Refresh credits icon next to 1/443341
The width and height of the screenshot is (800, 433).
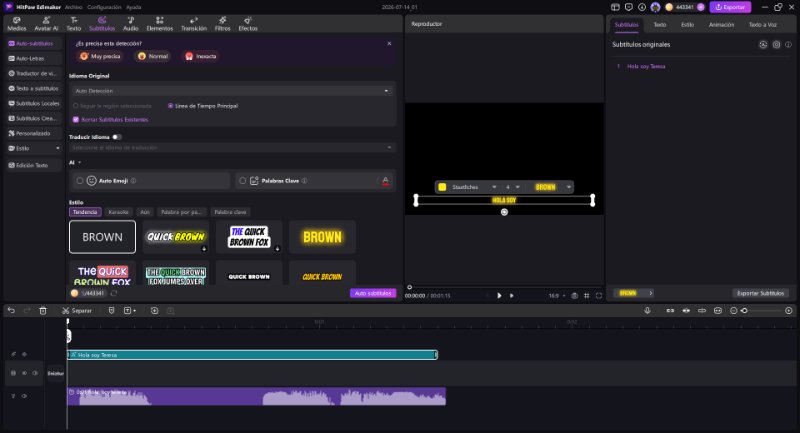point(114,293)
